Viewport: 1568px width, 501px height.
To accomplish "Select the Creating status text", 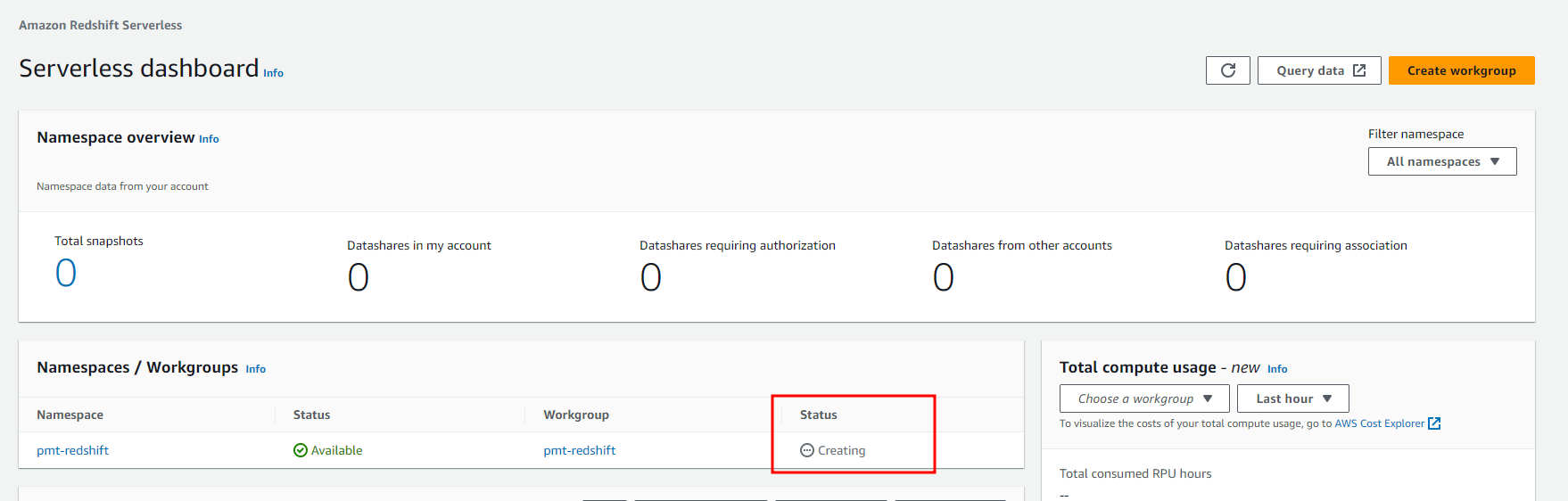I will (x=841, y=450).
